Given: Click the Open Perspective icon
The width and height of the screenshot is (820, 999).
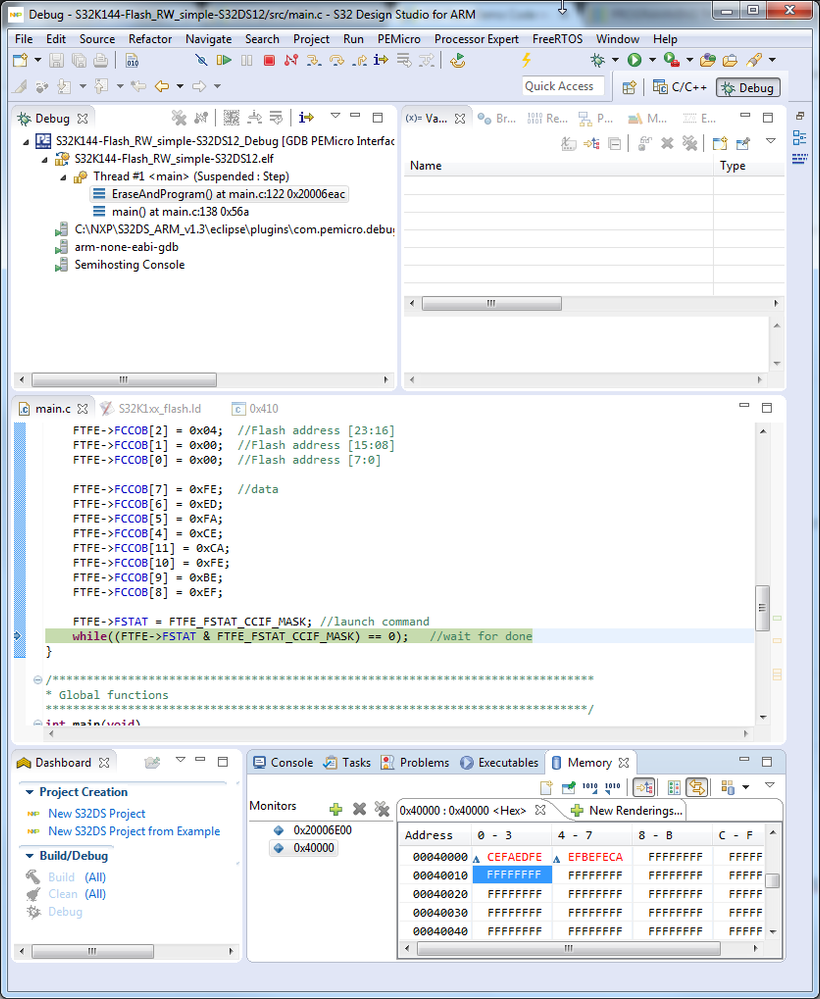Looking at the screenshot, I should (x=629, y=87).
